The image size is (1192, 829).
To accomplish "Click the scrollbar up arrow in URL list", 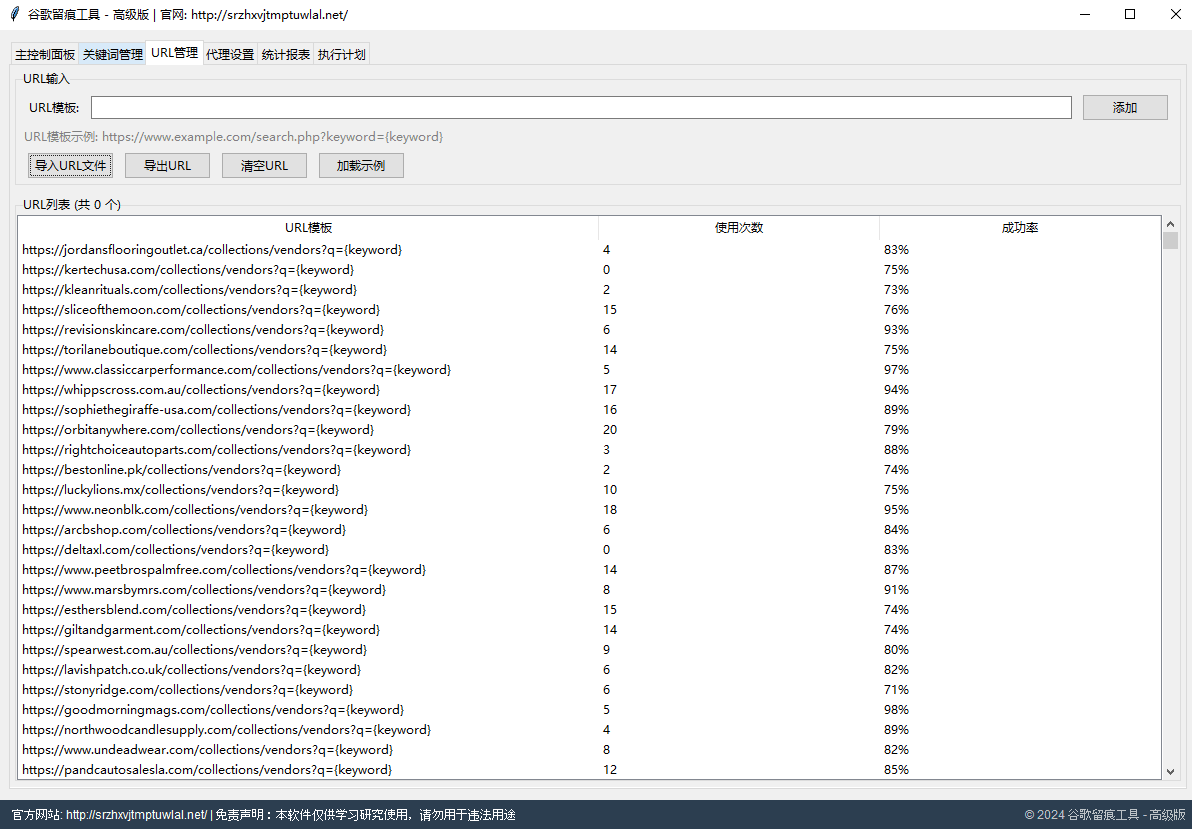I will (1171, 224).
